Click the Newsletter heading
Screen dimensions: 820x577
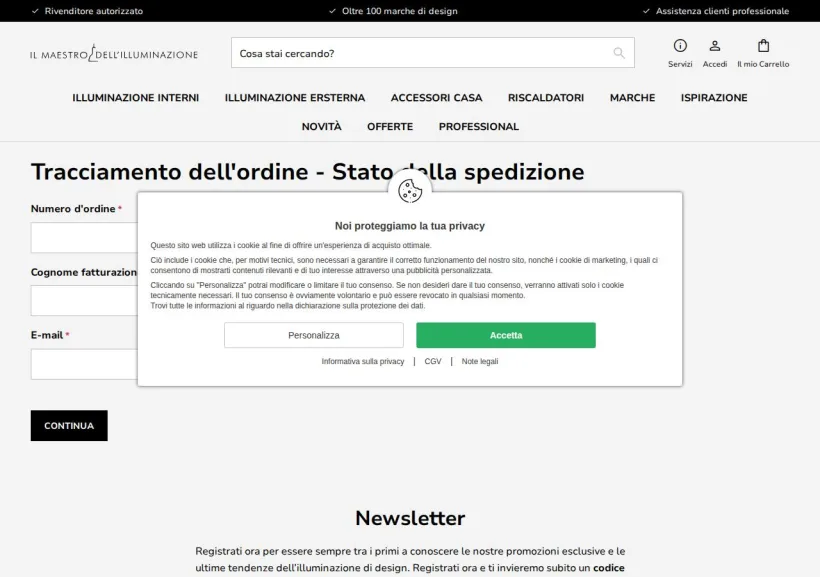point(410,518)
